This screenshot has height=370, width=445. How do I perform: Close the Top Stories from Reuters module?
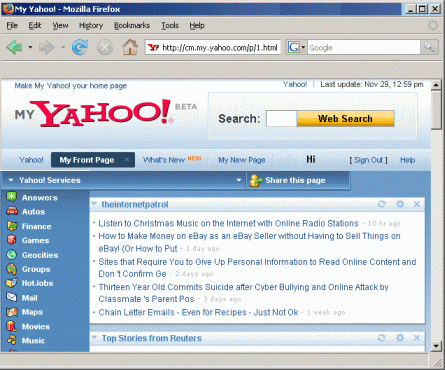(x=417, y=338)
